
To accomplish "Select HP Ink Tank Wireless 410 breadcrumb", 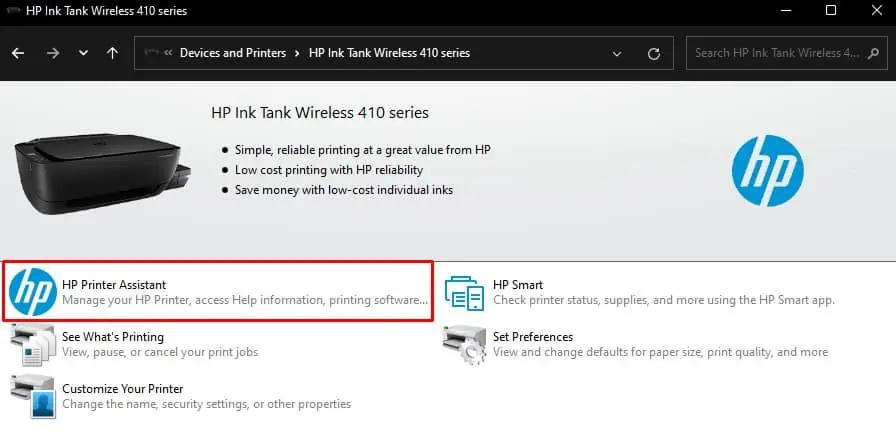I will (x=389, y=53).
